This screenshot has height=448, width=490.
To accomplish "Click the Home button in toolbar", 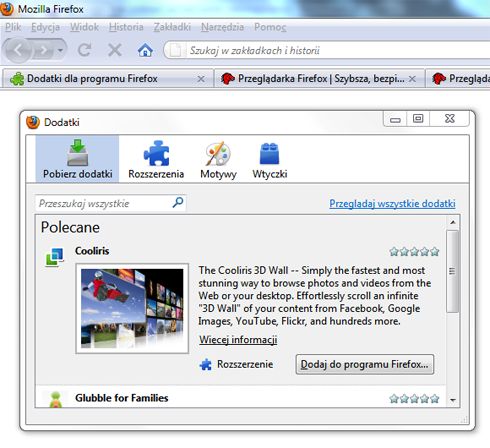I will (x=145, y=50).
